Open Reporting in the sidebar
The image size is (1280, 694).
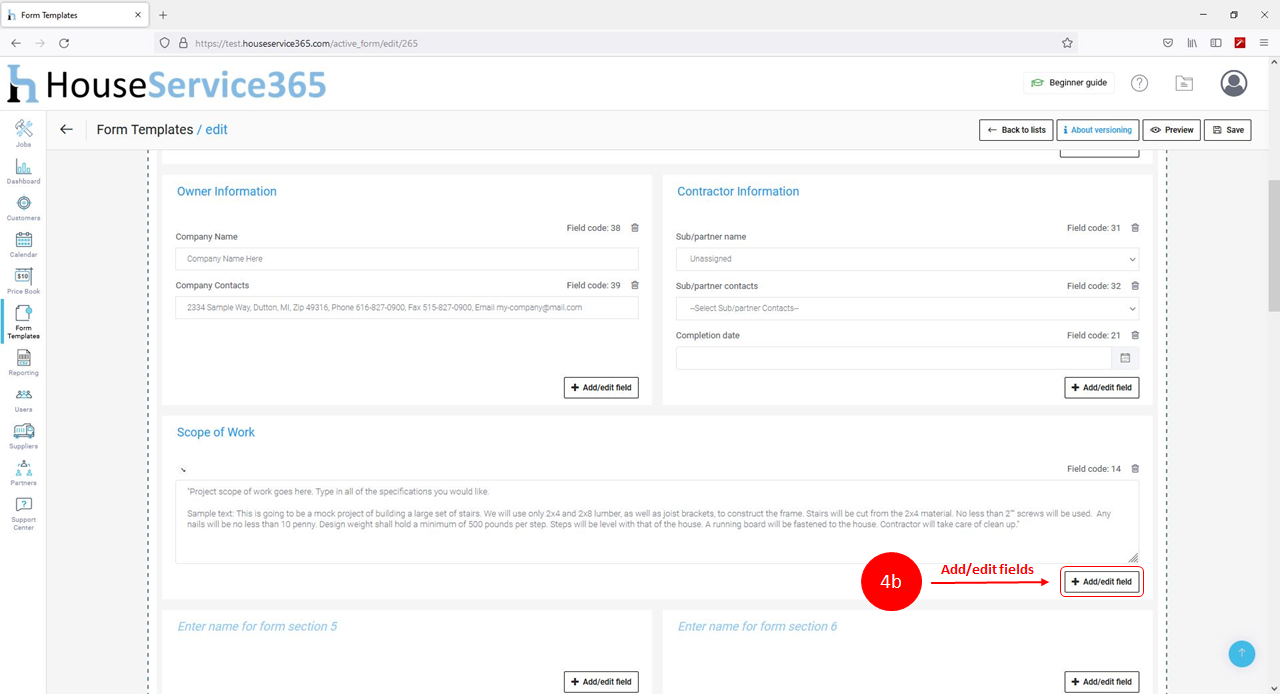(23, 360)
